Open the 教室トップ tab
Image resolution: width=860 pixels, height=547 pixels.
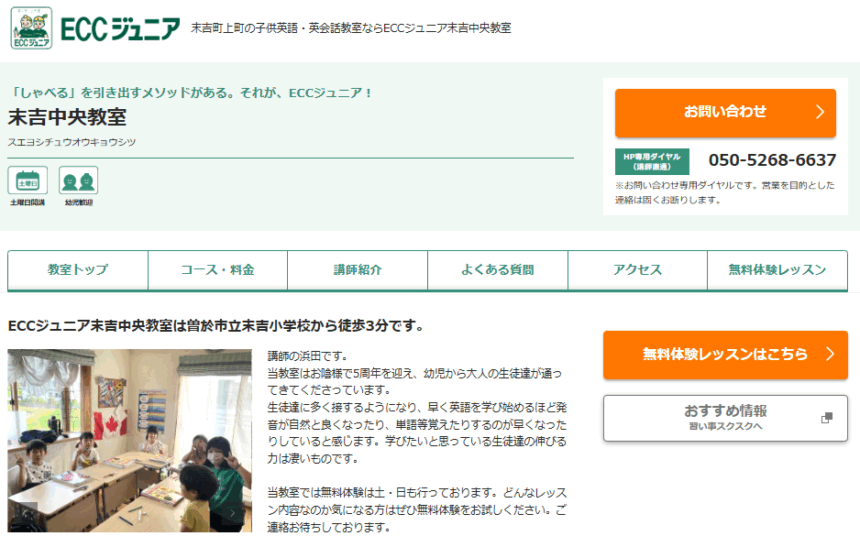[x=78, y=270]
